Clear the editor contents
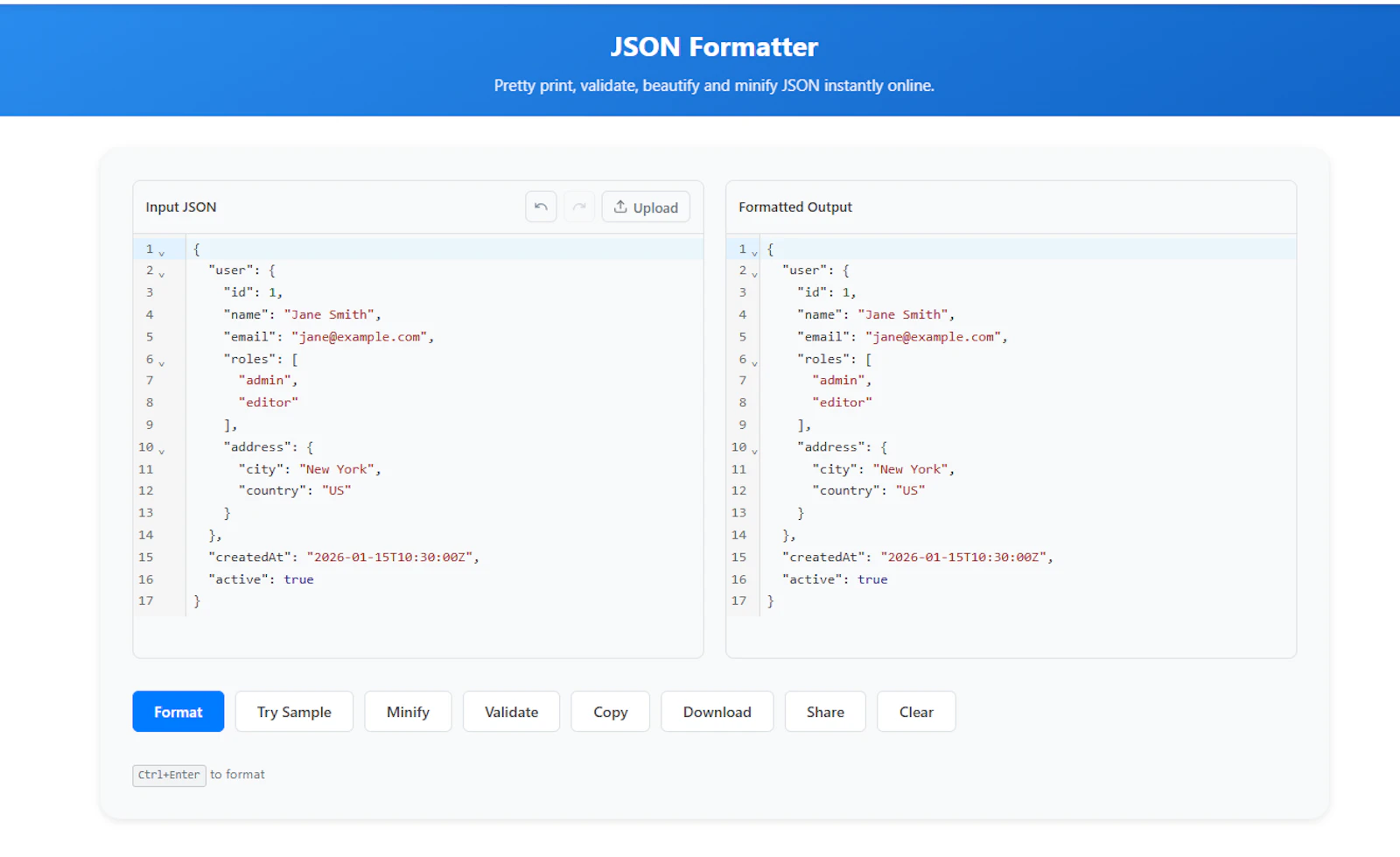1400x857 pixels. click(x=916, y=712)
